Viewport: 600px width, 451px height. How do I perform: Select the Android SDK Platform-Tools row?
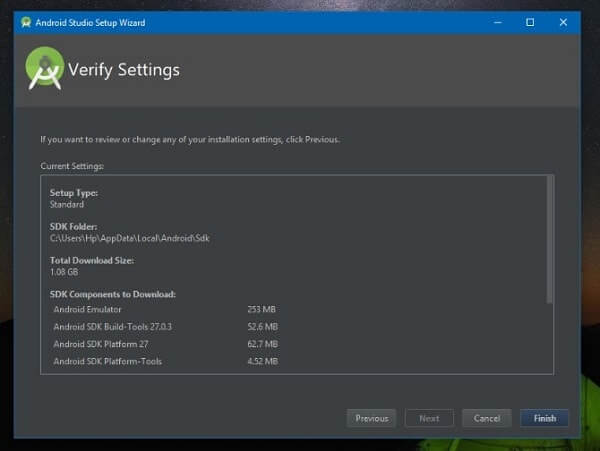[165, 361]
